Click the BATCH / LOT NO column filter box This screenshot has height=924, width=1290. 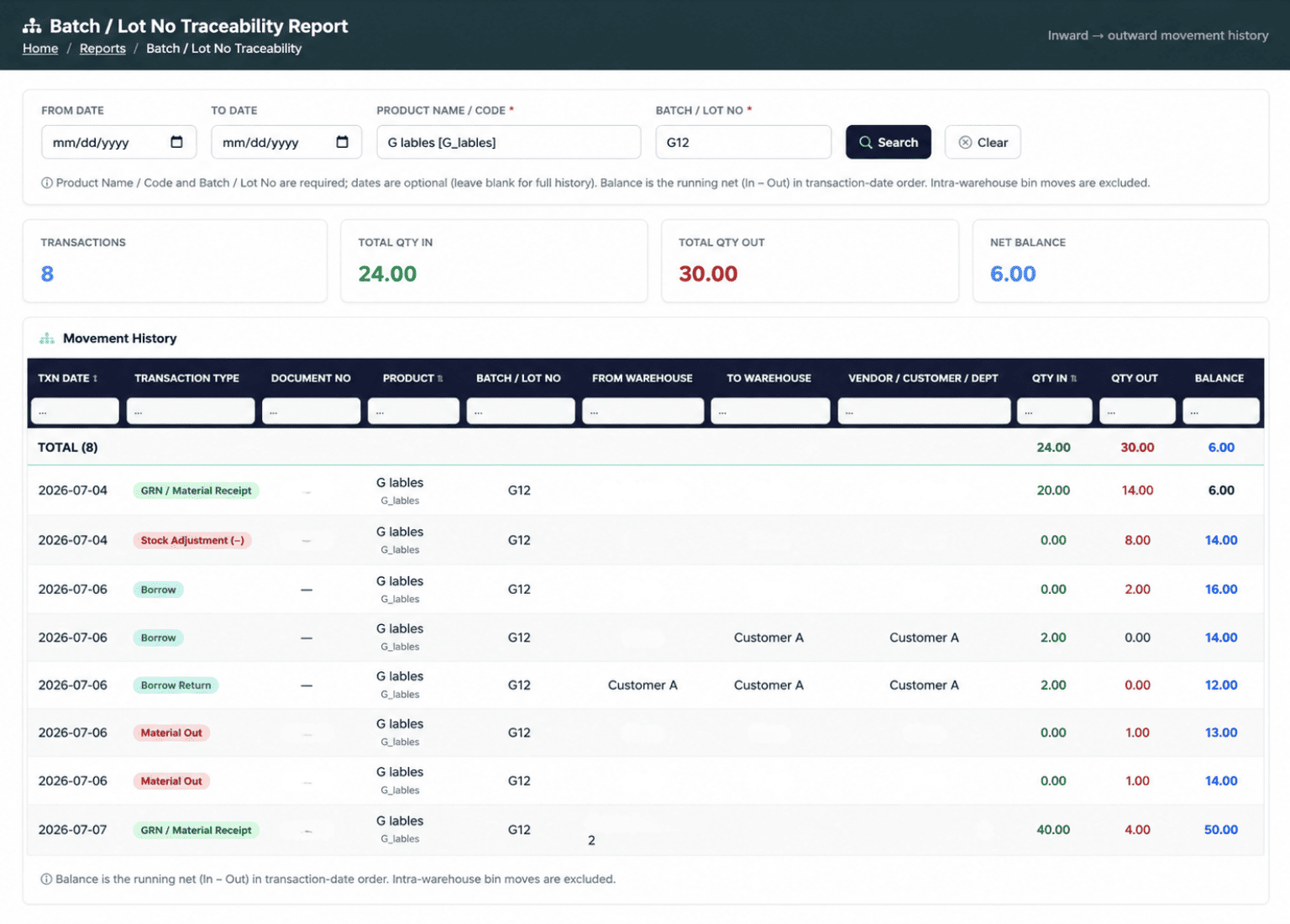point(521,412)
